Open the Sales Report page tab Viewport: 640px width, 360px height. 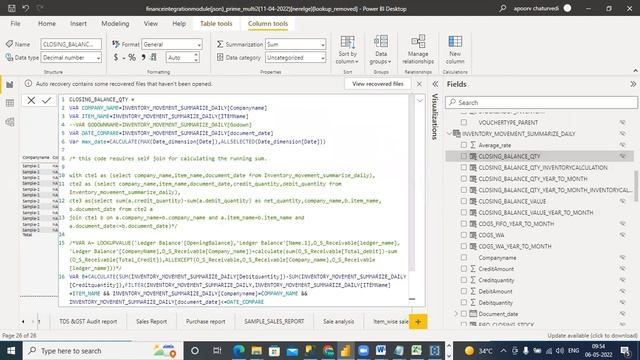pos(151,322)
